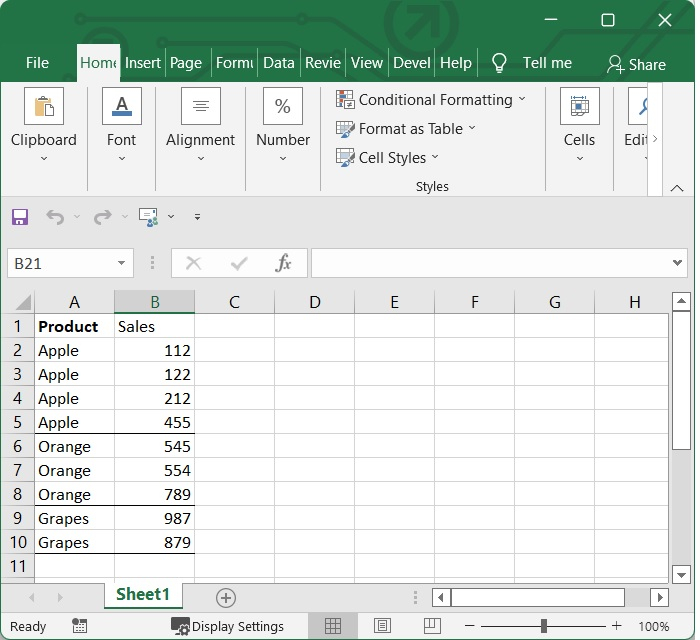Open the Clipboard paste group icon
This screenshot has height=640, width=700.
coord(43,107)
